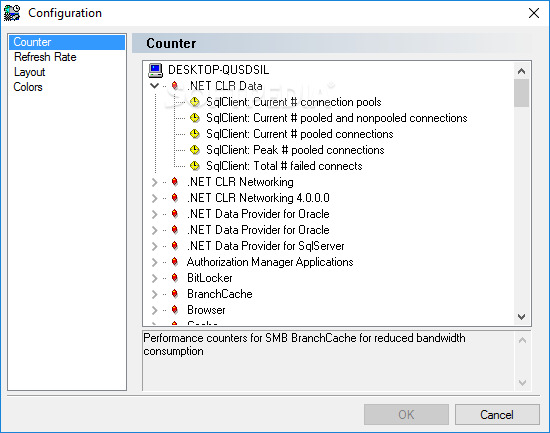550x433 pixels.
Task: Click the DESKTOP-QUSDSIL computer icon
Action: pos(155,70)
